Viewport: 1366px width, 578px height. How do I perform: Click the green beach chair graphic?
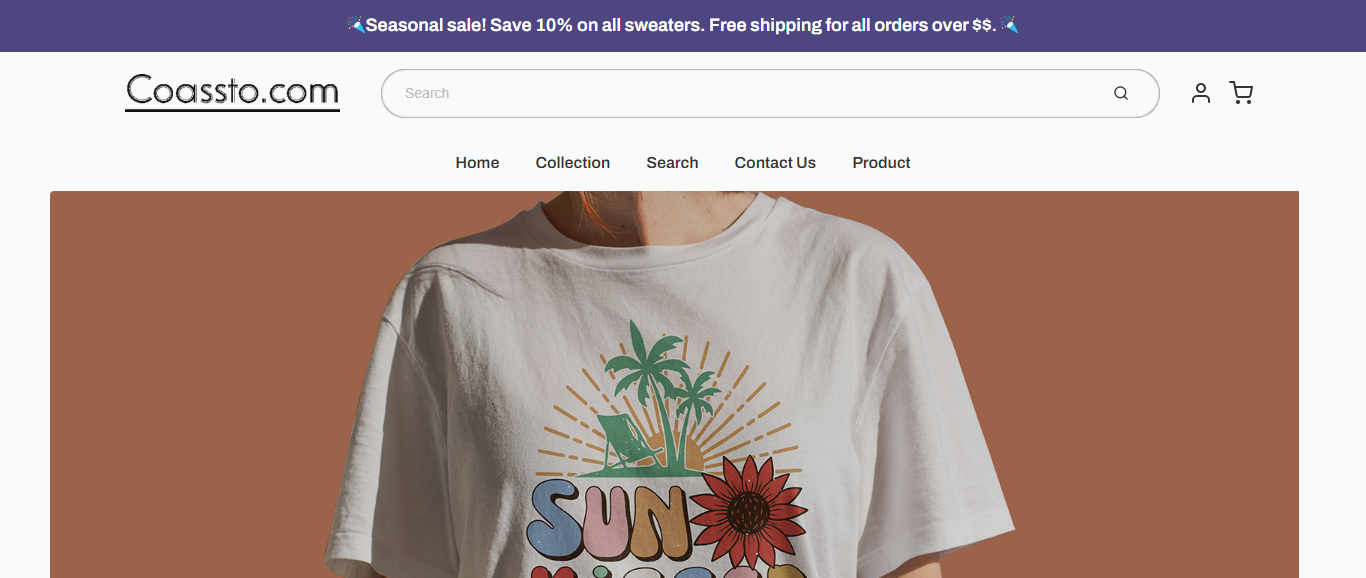(x=626, y=442)
